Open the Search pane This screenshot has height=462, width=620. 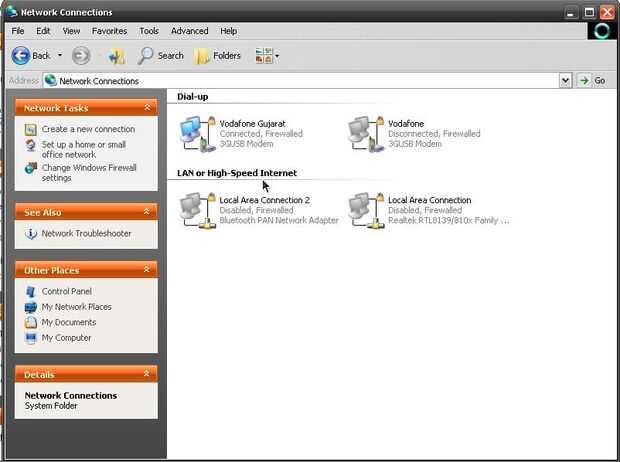[x=161, y=56]
